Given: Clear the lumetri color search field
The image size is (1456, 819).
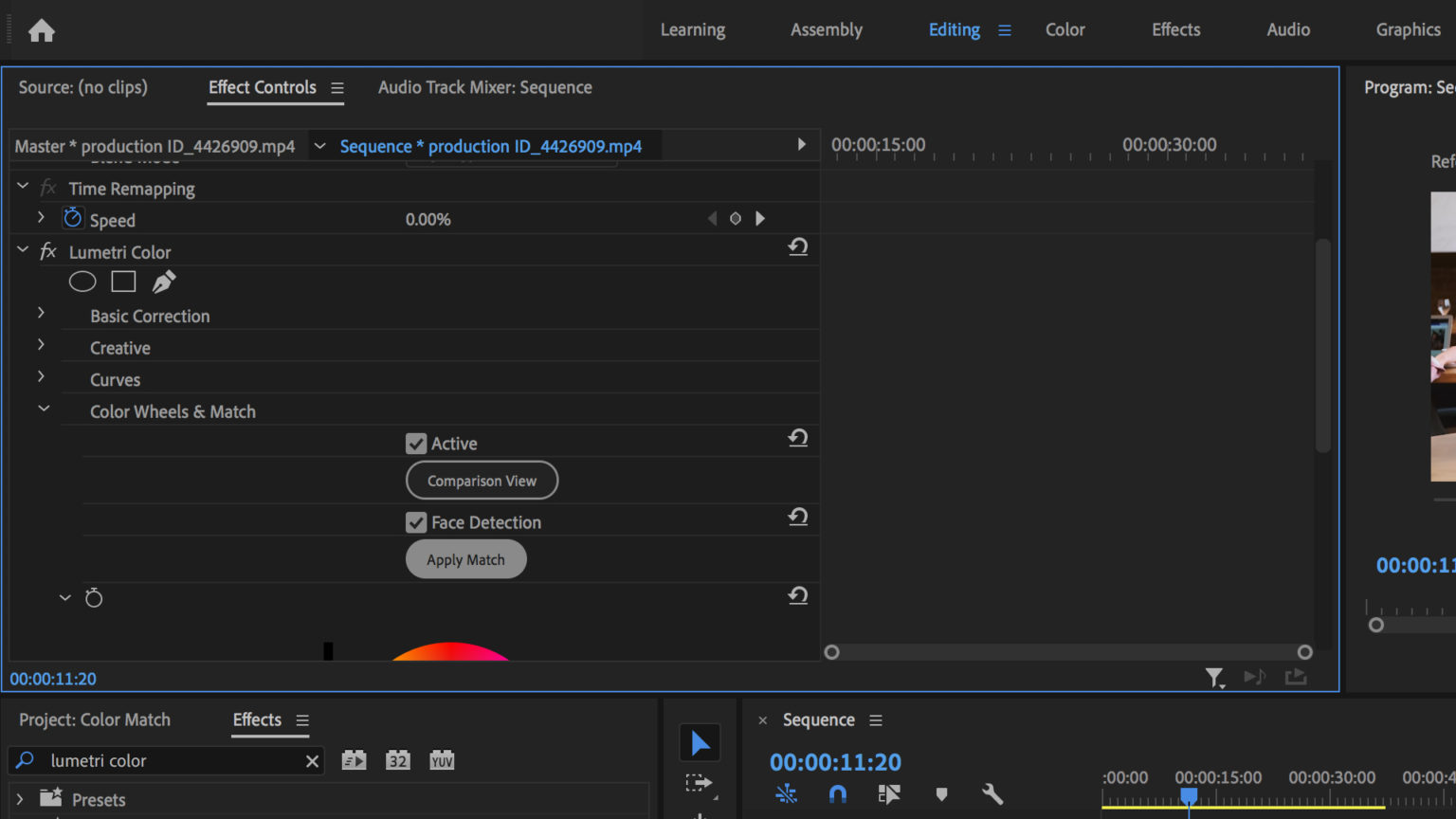Looking at the screenshot, I should [312, 761].
